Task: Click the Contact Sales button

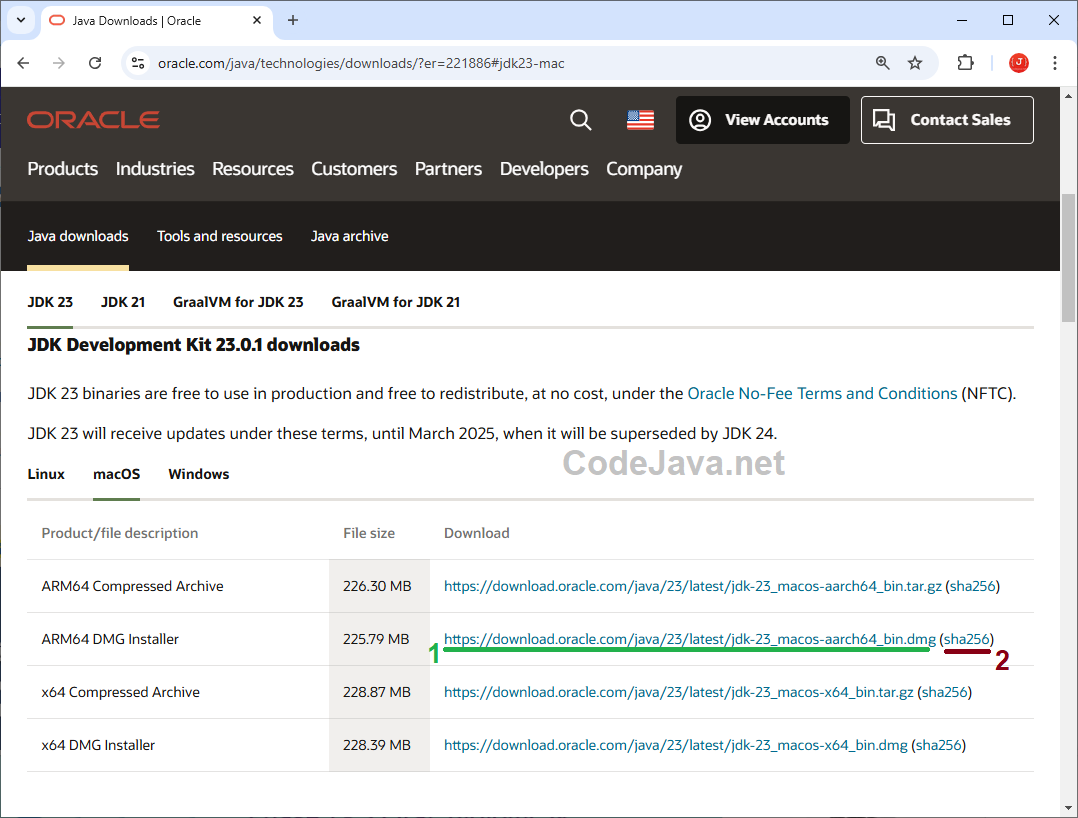Action: (947, 120)
